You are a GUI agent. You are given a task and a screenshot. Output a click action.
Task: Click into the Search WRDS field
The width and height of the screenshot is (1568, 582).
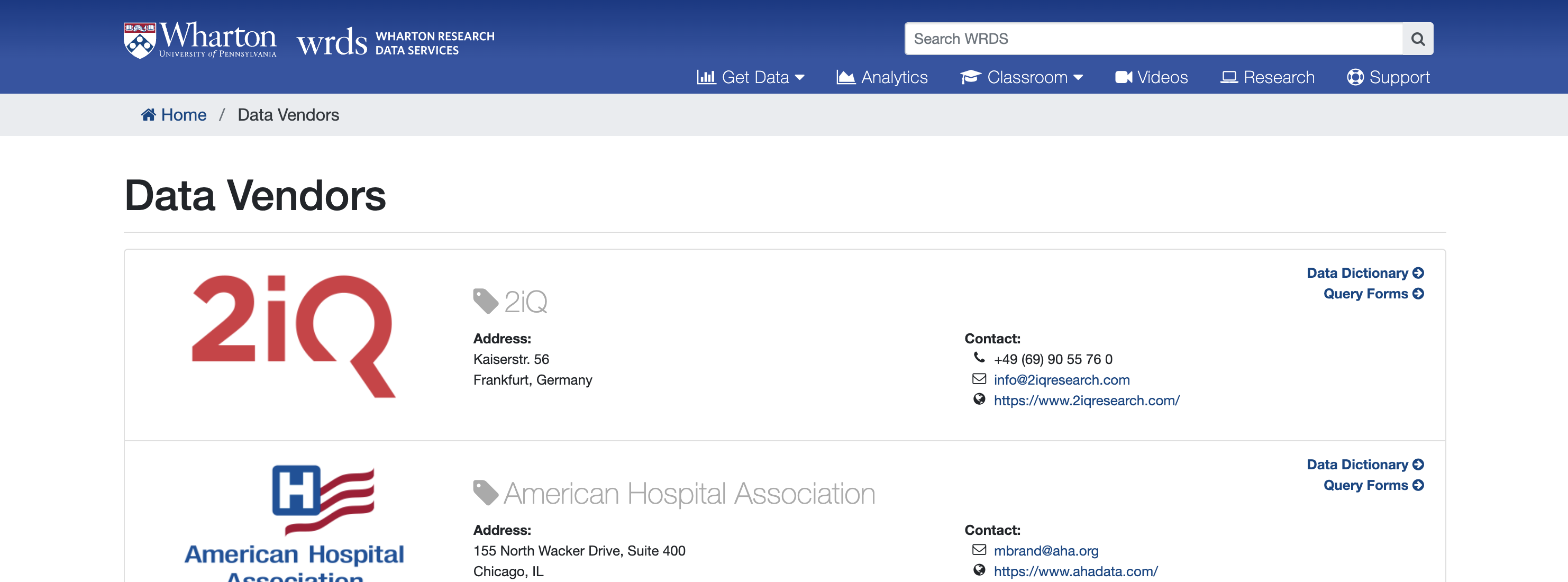[x=1153, y=39]
